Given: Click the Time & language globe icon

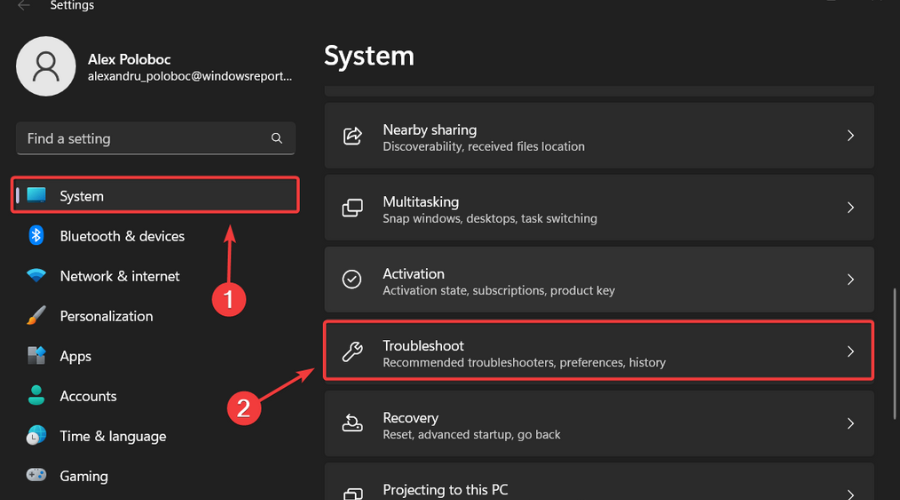Looking at the screenshot, I should (x=37, y=436).
